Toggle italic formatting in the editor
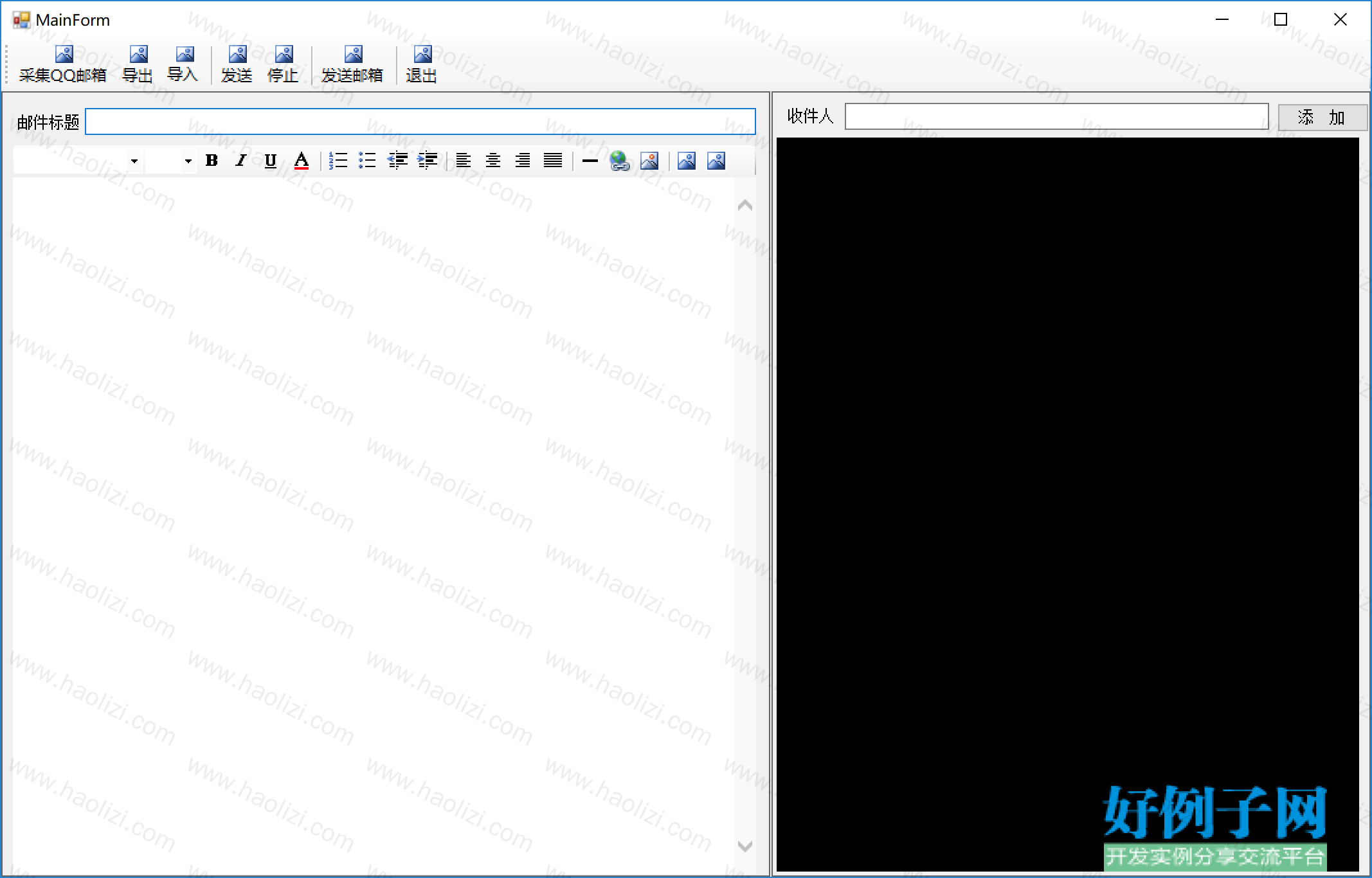1372x878 pixels. click(x=241, y=161)
